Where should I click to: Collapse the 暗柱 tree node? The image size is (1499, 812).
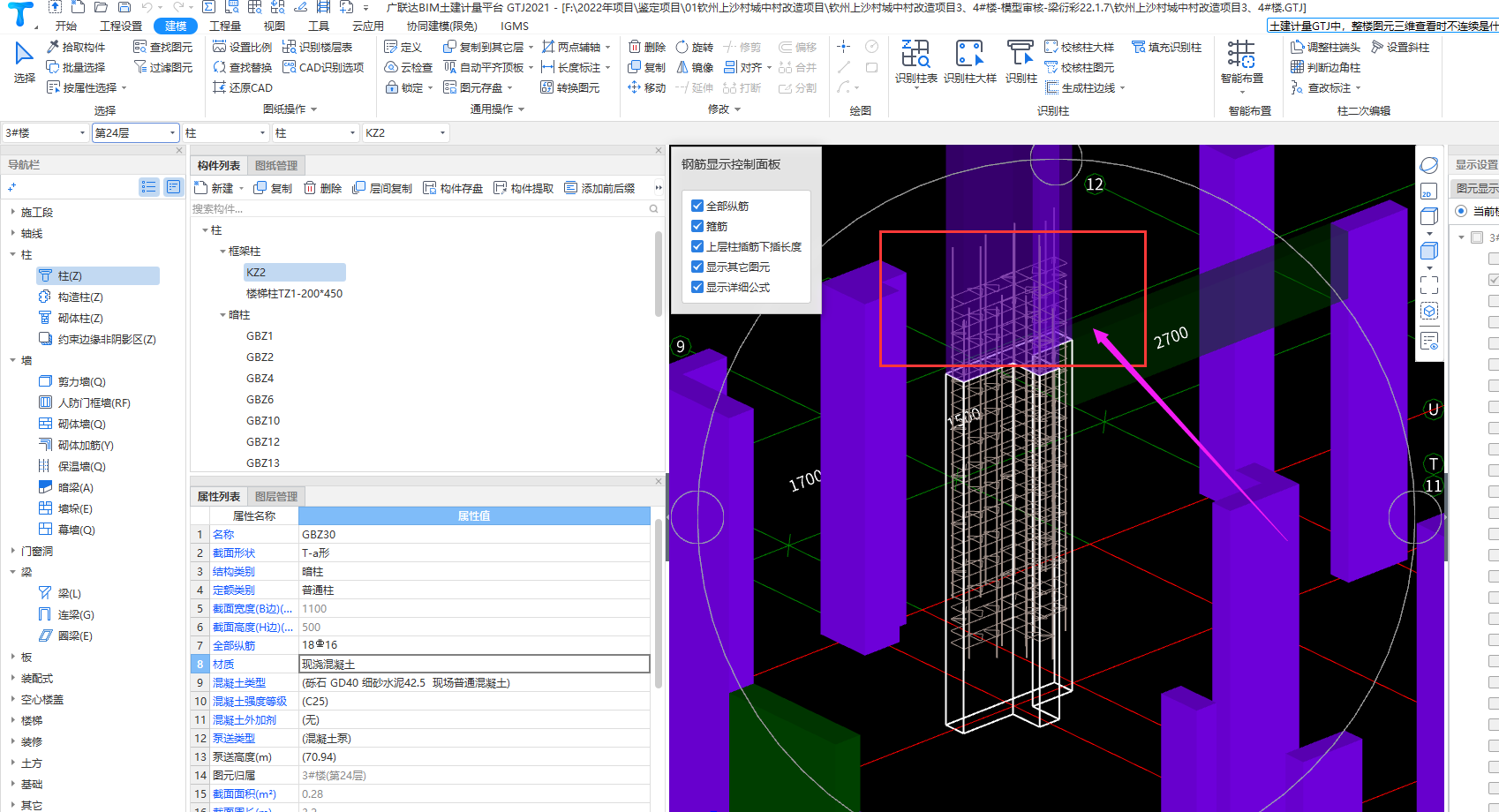tap(222, 315)
